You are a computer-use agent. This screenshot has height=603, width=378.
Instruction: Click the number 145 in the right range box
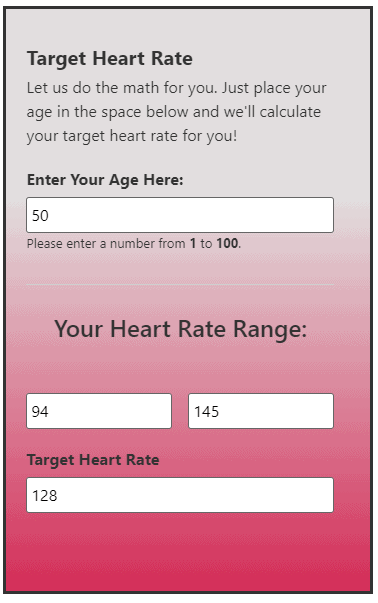coord(206,412)
